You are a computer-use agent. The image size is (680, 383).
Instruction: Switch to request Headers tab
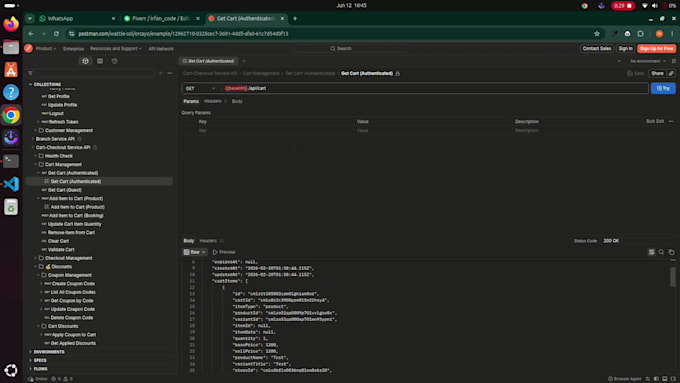coord(212,101)
